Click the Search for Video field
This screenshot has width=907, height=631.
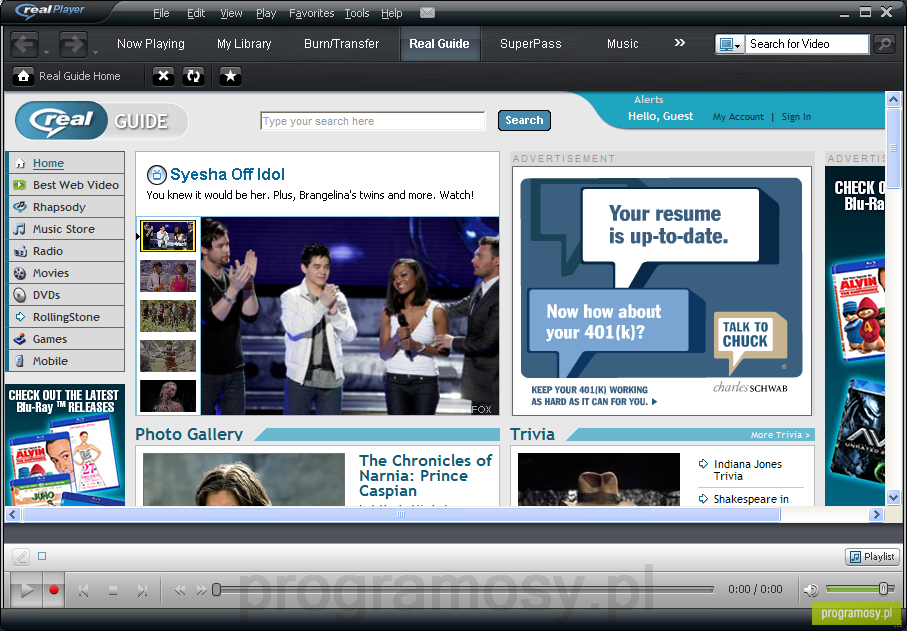pos(806,45)
